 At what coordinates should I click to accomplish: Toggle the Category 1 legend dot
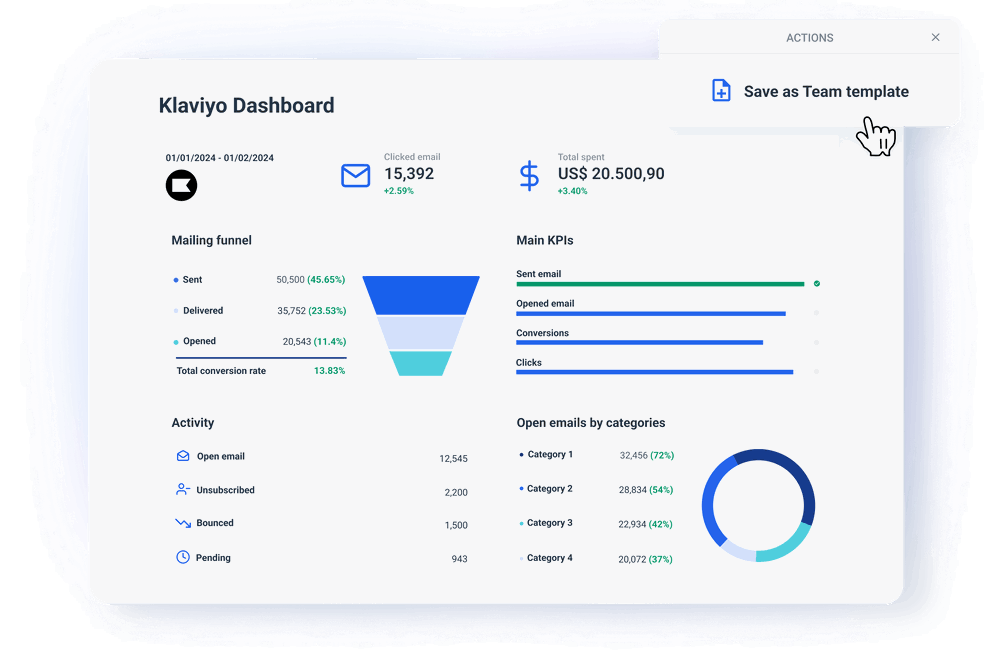(x=522, y=454)
